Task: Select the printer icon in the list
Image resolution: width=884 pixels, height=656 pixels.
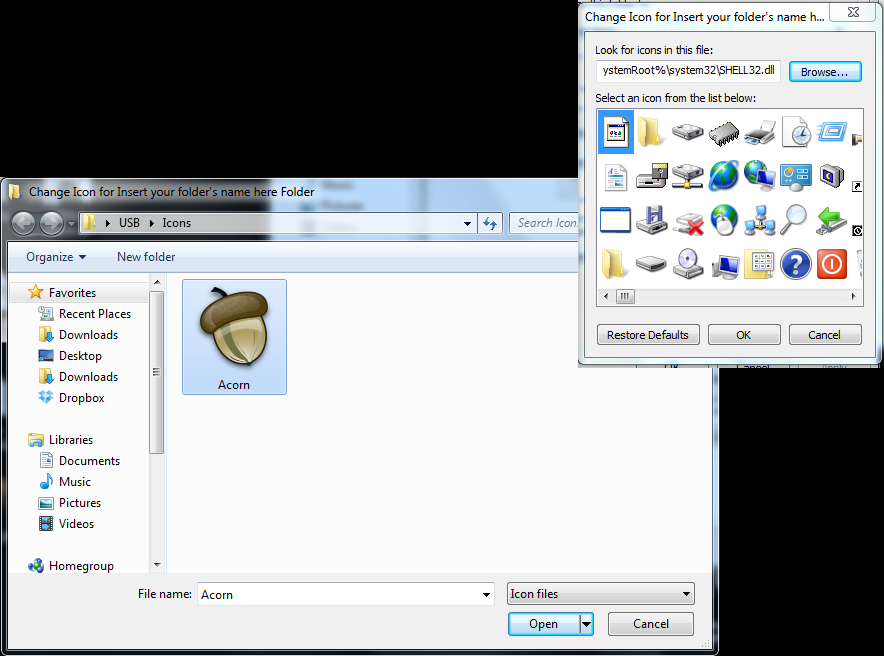Action: 759,132
